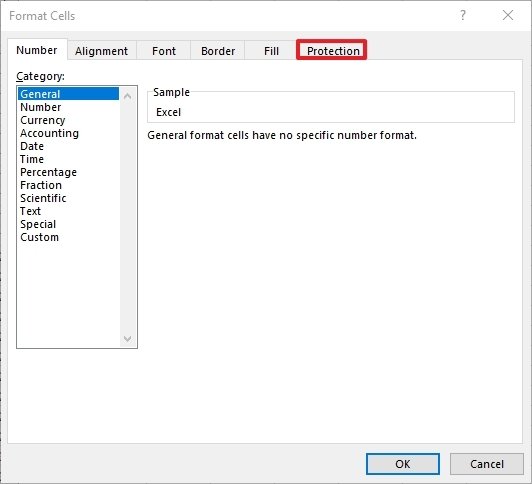The height and width of the screenshot is (484, 532).
Task: Click the category list scroll down arrow
Action: click(128, 338)
